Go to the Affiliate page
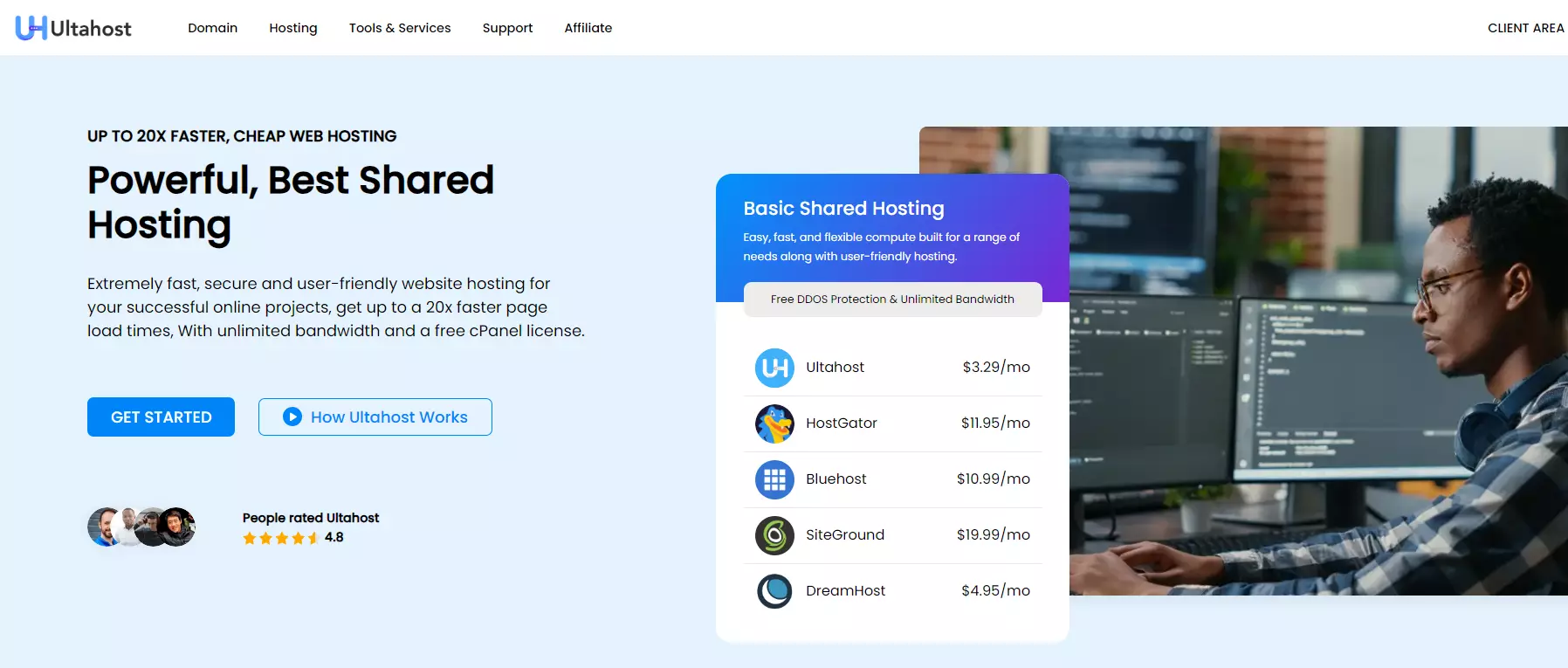Screen dimensions: 1568x668 (x=588, y=28)
